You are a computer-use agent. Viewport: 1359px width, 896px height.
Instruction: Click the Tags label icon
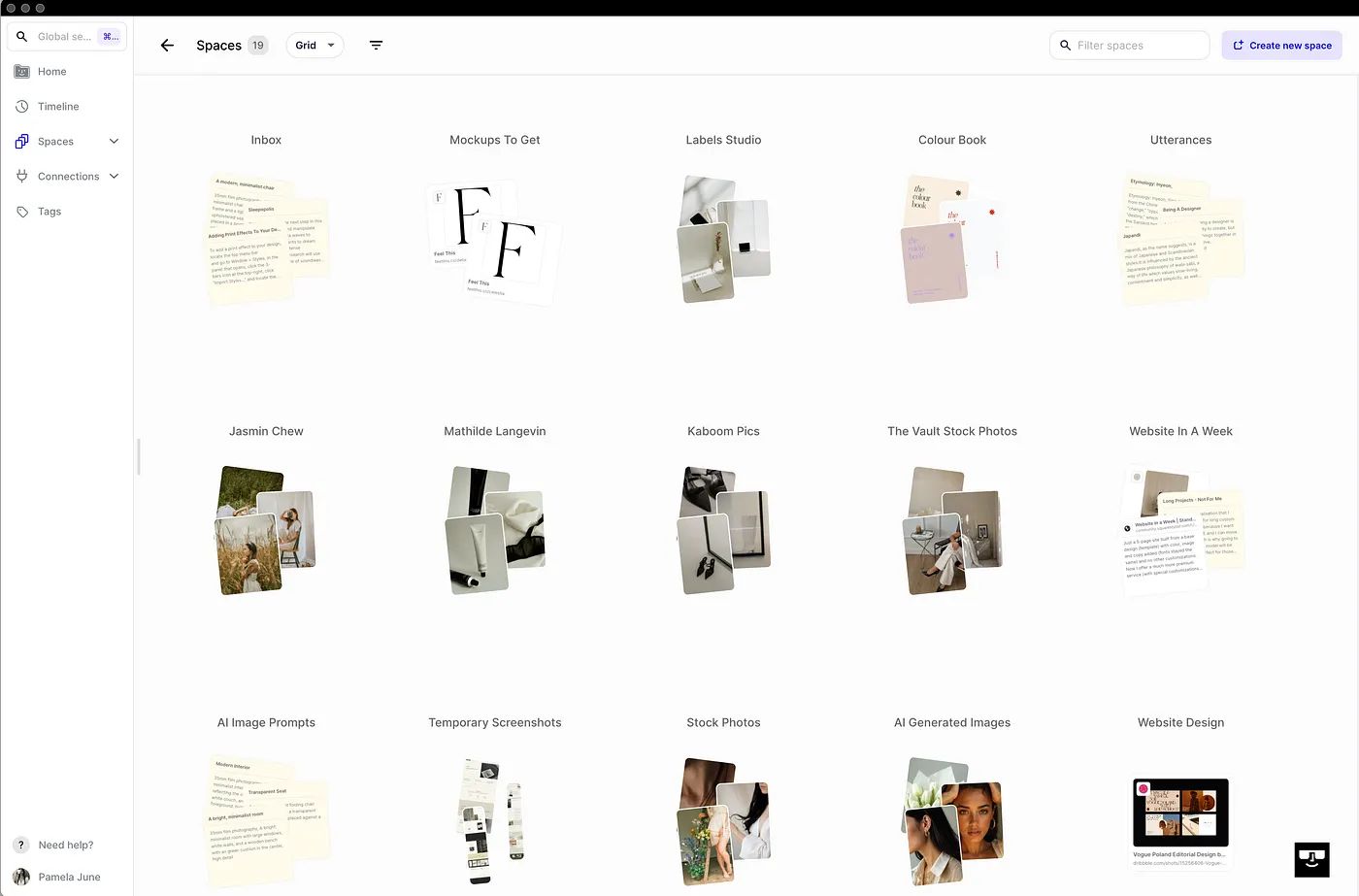pos(22,212)
